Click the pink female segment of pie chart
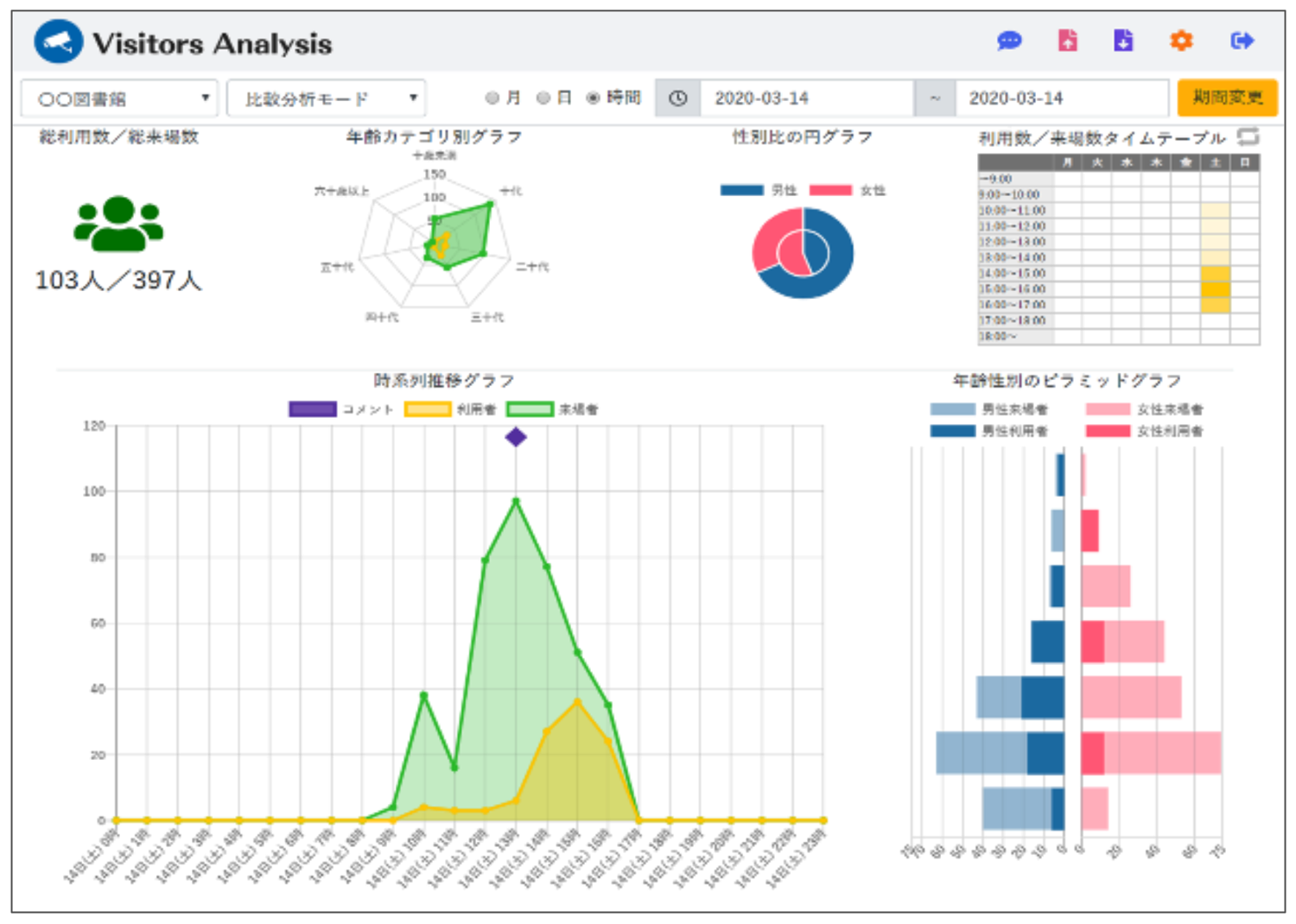Image resolution: width=1296 pixels, height=924 pixels. click(767, 239)
